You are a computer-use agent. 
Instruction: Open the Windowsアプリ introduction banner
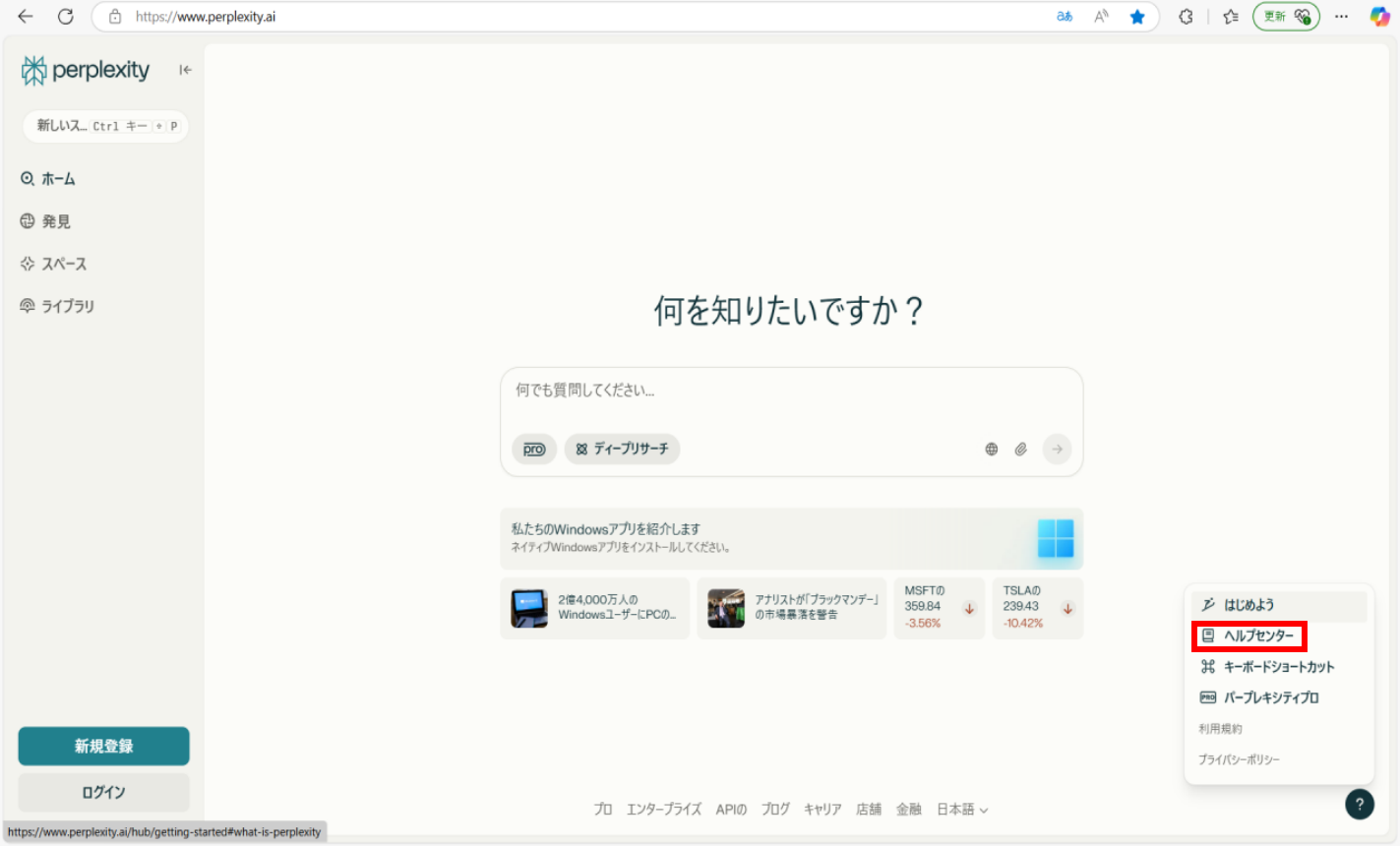[x=791, y=539]
